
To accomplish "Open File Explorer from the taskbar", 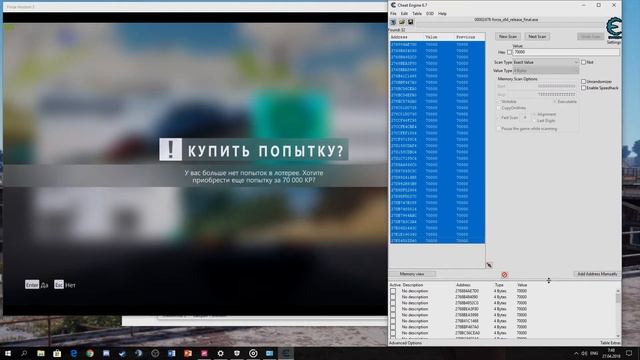I will tap(41, 353).
